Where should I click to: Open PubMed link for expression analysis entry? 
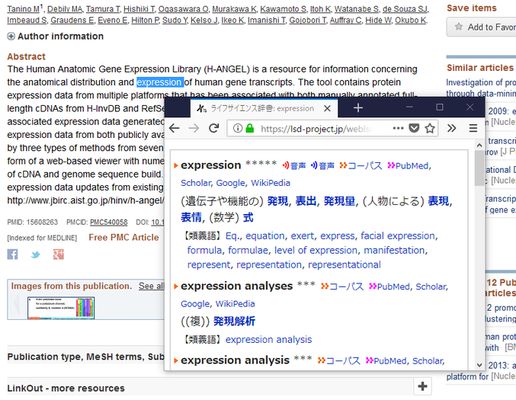pyautogui.click(x=386, y=361)
